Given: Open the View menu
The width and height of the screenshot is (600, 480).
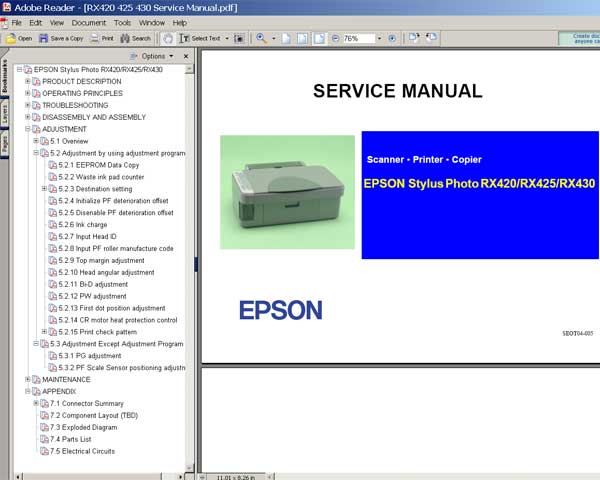Looking at the screenshot, I should click(x=57, y=23).
